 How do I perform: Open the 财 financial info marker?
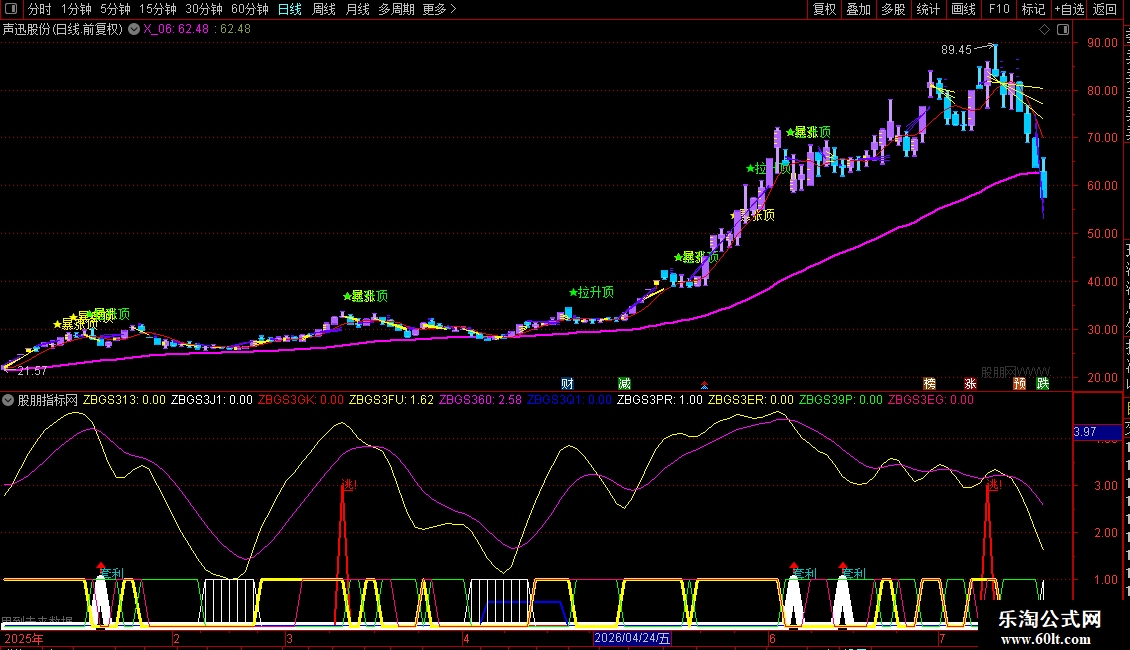coord(567,383)
